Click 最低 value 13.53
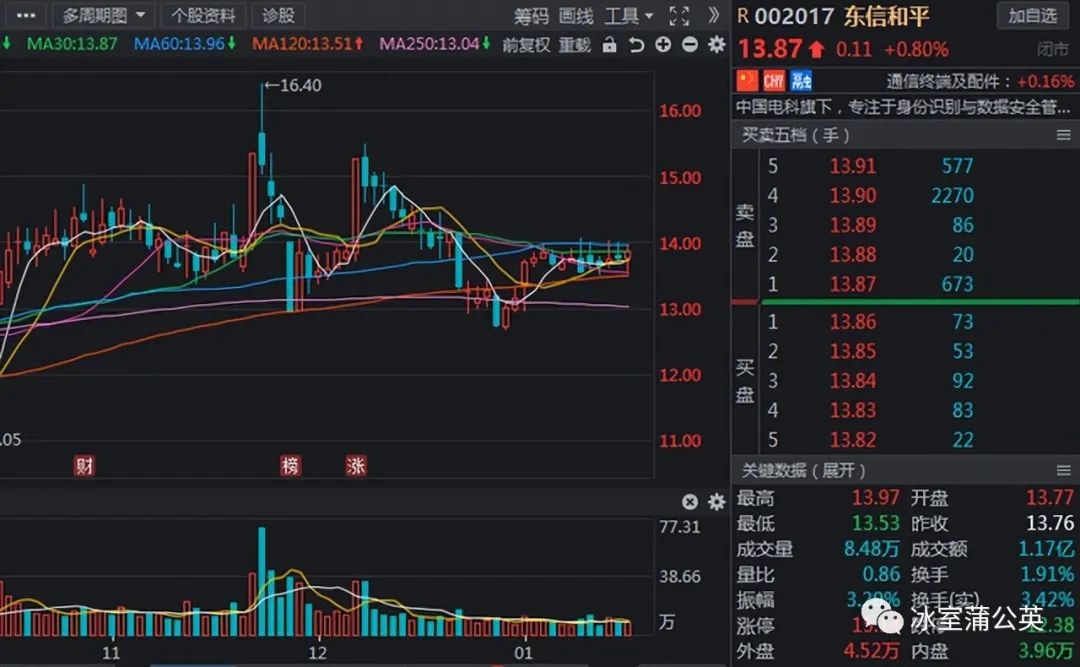Screen dimensions: 1080x667 coord(875,523)
